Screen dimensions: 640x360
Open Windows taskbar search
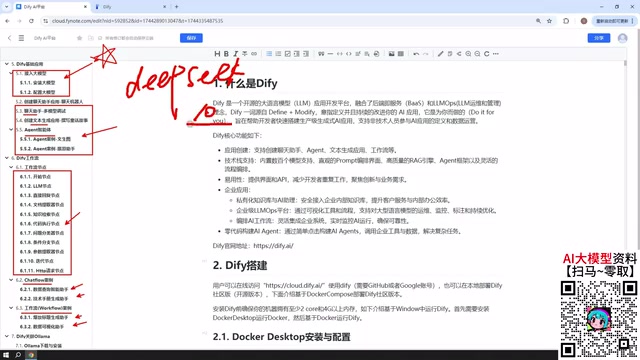18,355
